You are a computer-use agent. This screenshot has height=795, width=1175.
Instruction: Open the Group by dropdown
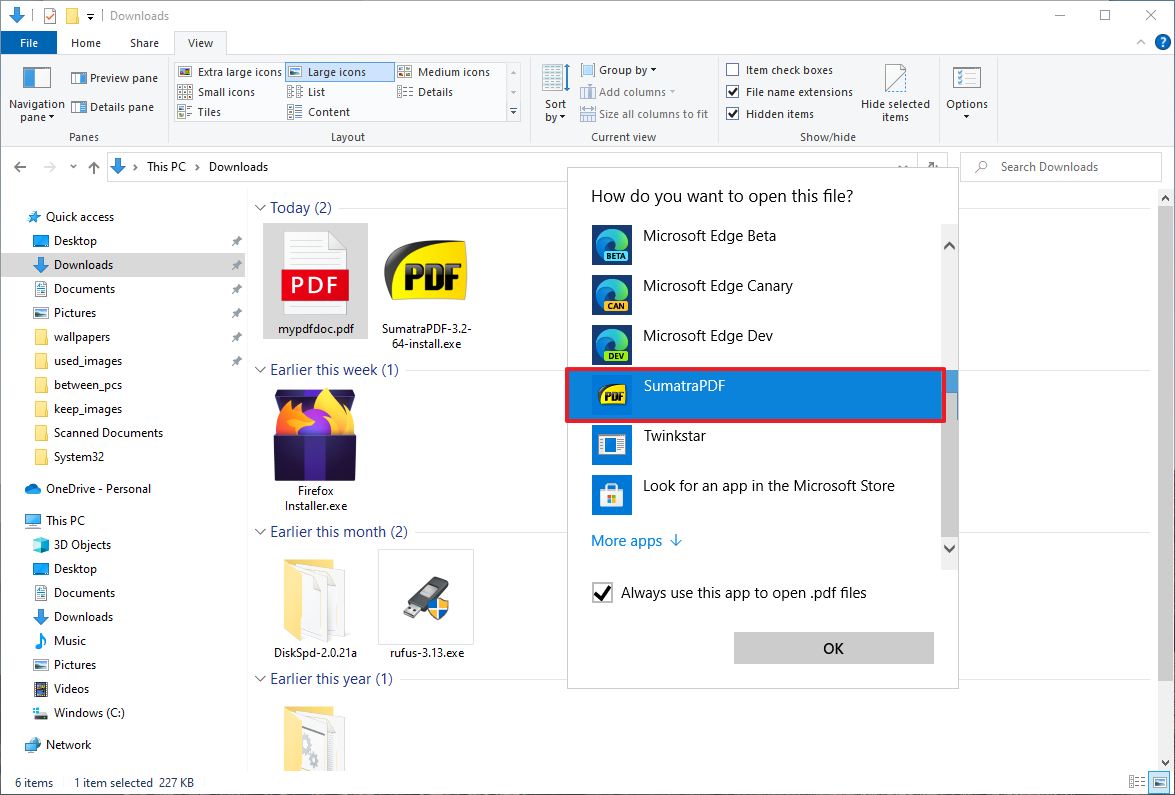coord(618,70)
